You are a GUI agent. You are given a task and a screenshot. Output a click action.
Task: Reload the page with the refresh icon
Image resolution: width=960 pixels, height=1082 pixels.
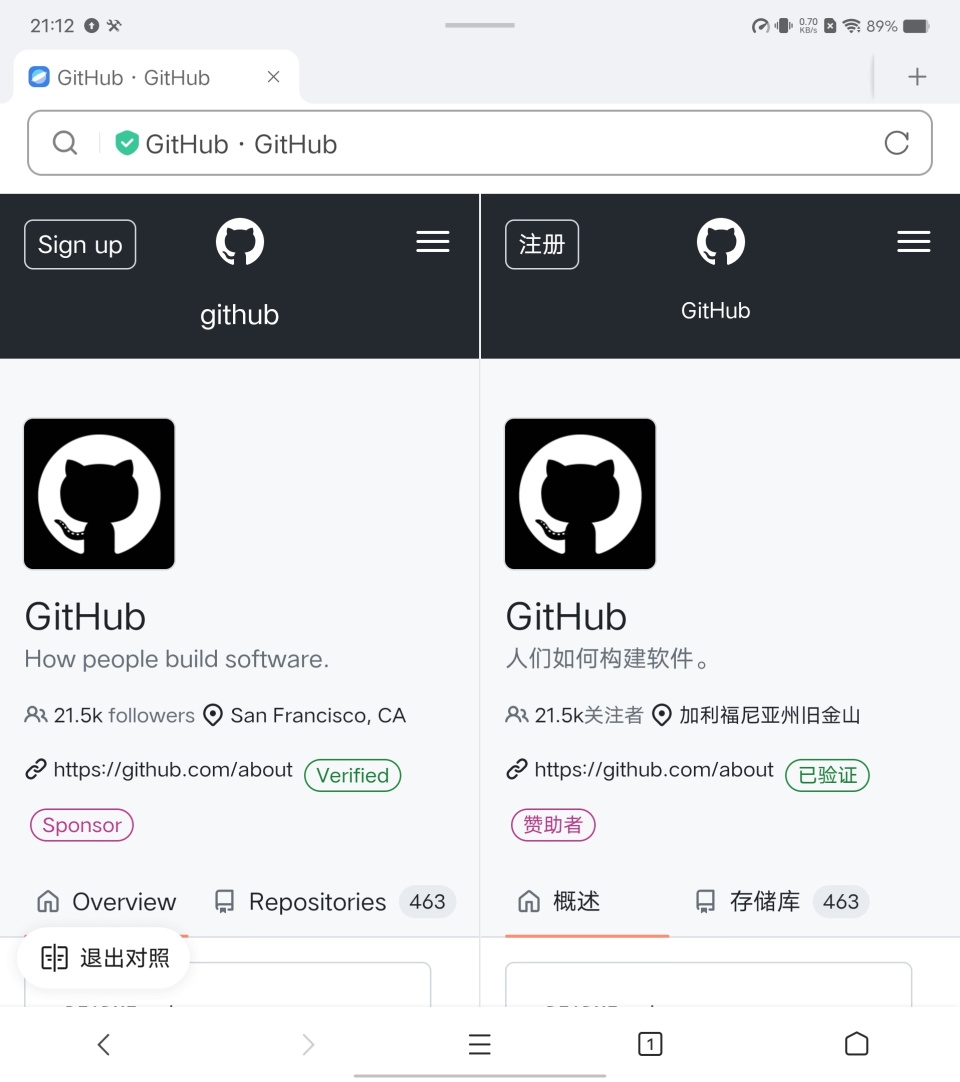[897, 143]
